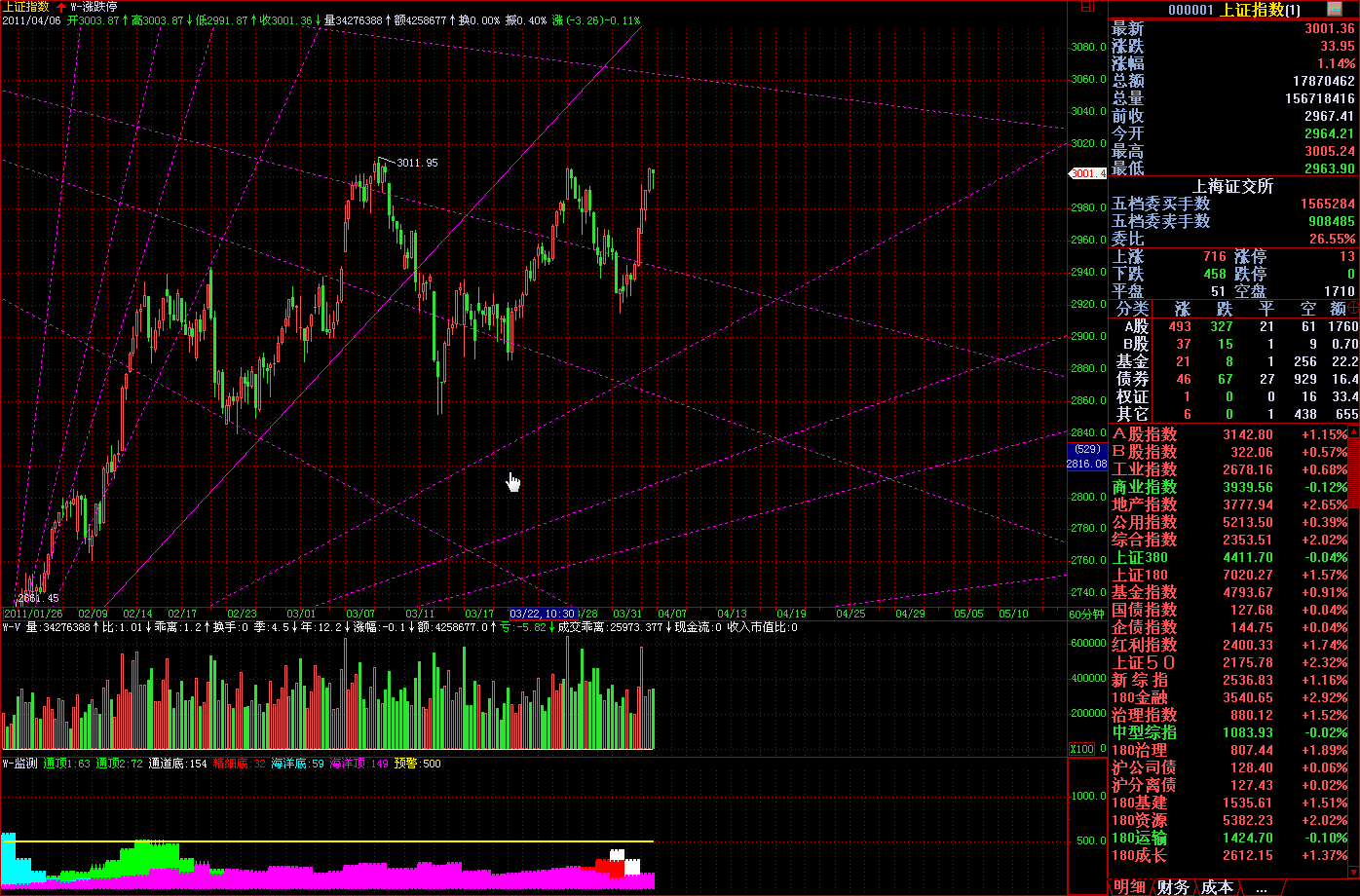
Task: Open the W-涨跌停 main indicator selector
Action: click(94, 7)
